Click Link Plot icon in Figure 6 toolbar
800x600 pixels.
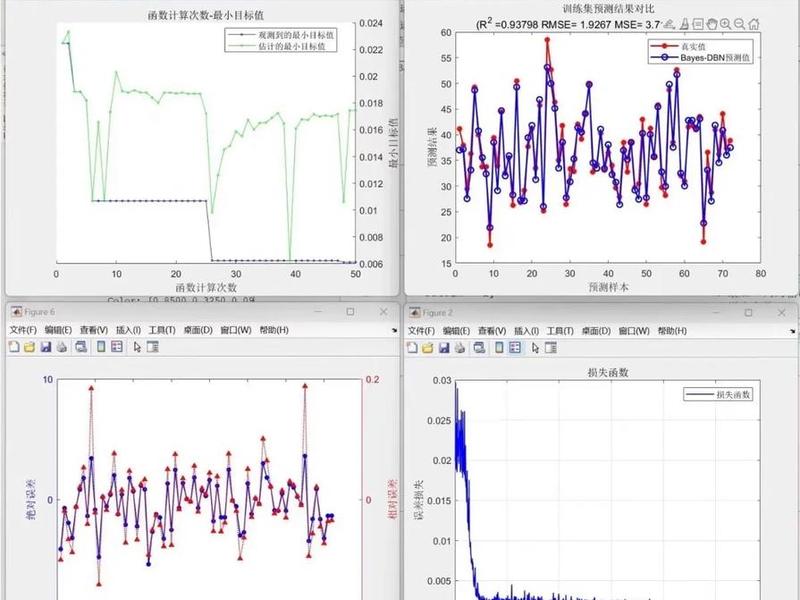(81, 347)
